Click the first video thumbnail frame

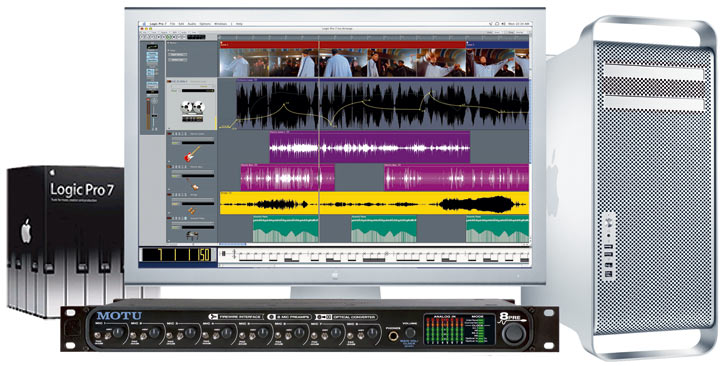(x=244, y=63)
